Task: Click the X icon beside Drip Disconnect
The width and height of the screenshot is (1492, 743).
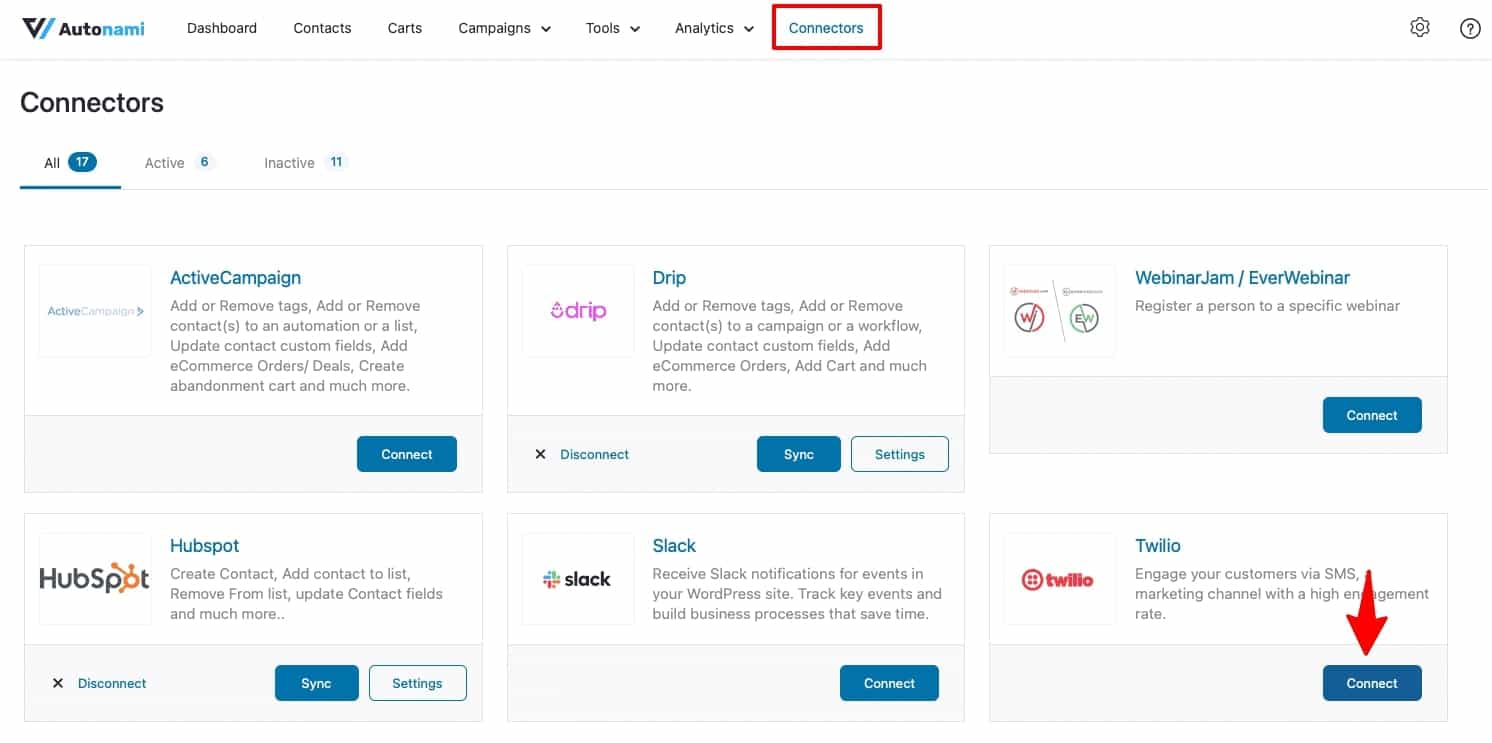Action: (x=540, y=454)
